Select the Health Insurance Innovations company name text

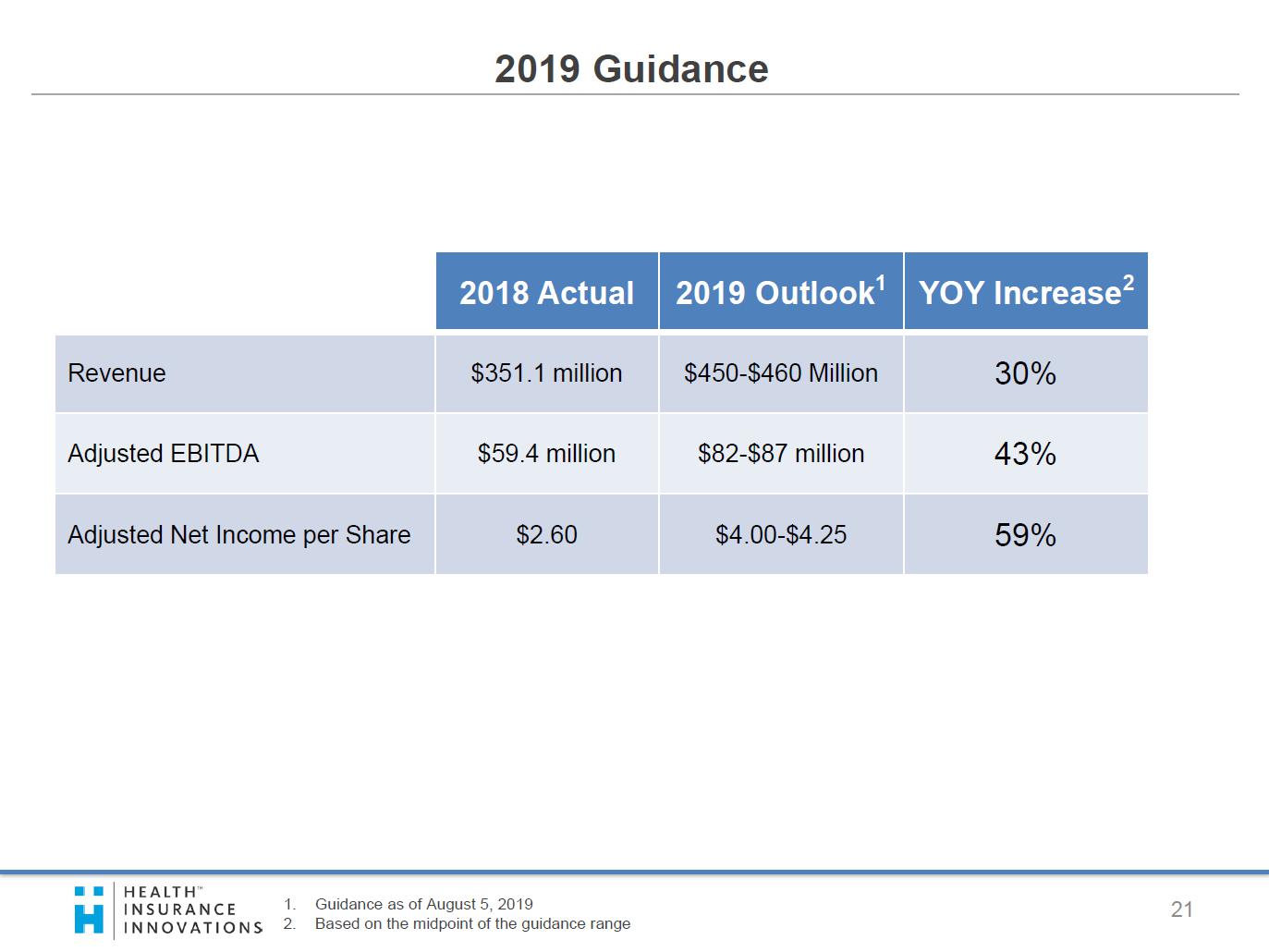(192, 910)
